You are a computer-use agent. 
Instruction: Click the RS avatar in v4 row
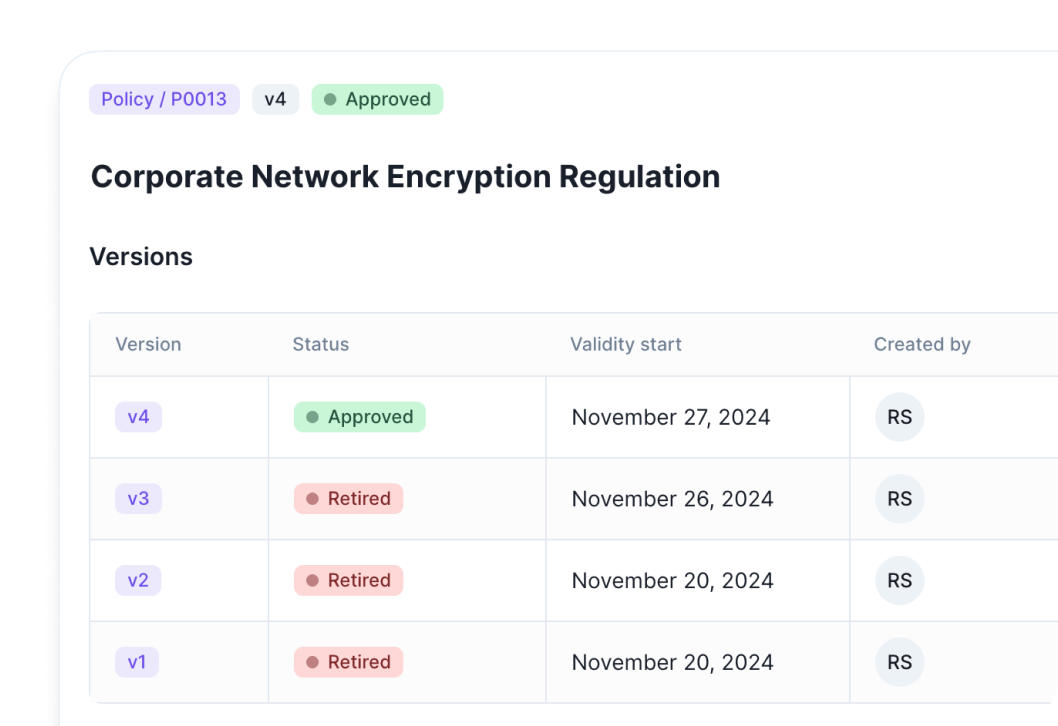pyautogui.click(x=899, y=417)
